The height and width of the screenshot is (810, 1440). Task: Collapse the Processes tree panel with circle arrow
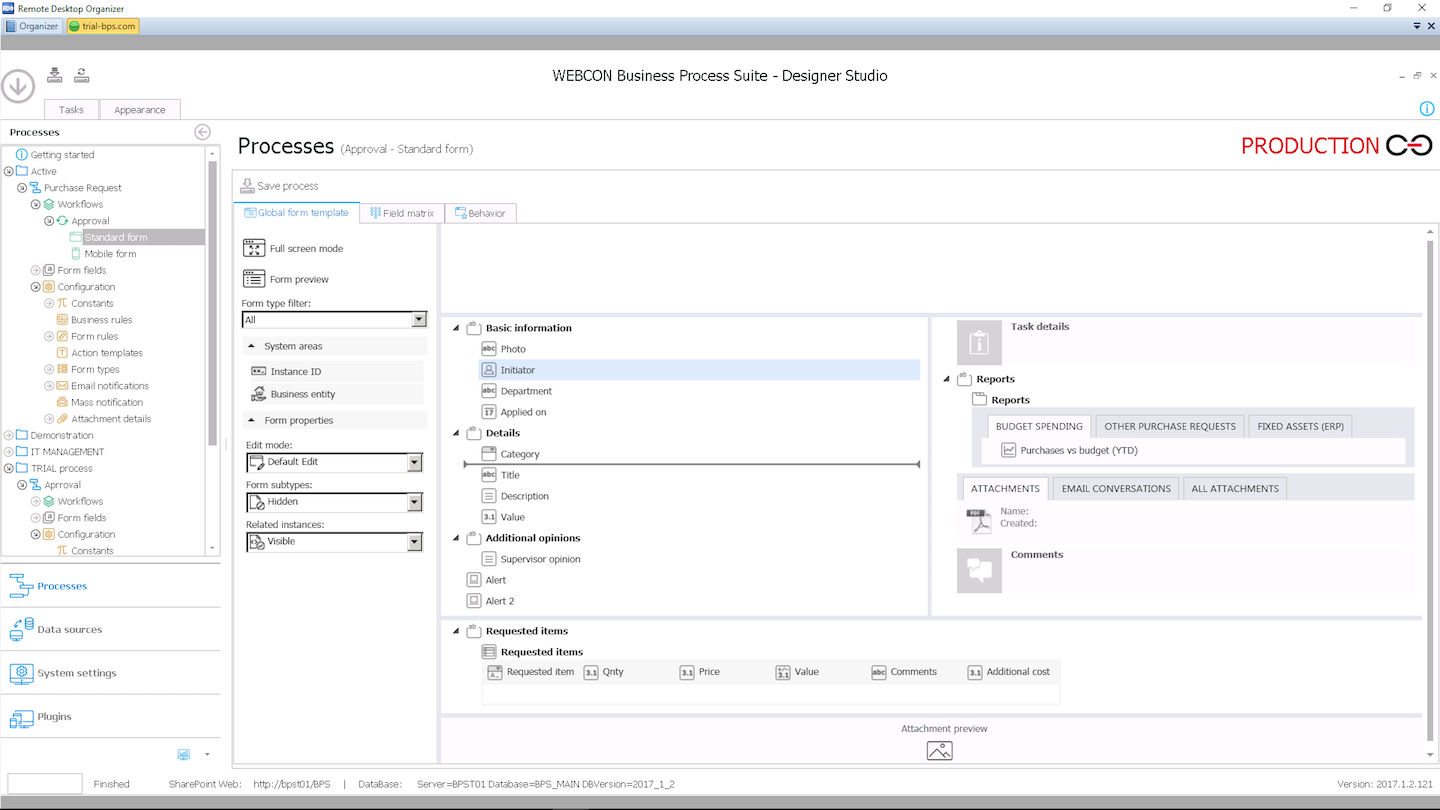tap(202, 131)
